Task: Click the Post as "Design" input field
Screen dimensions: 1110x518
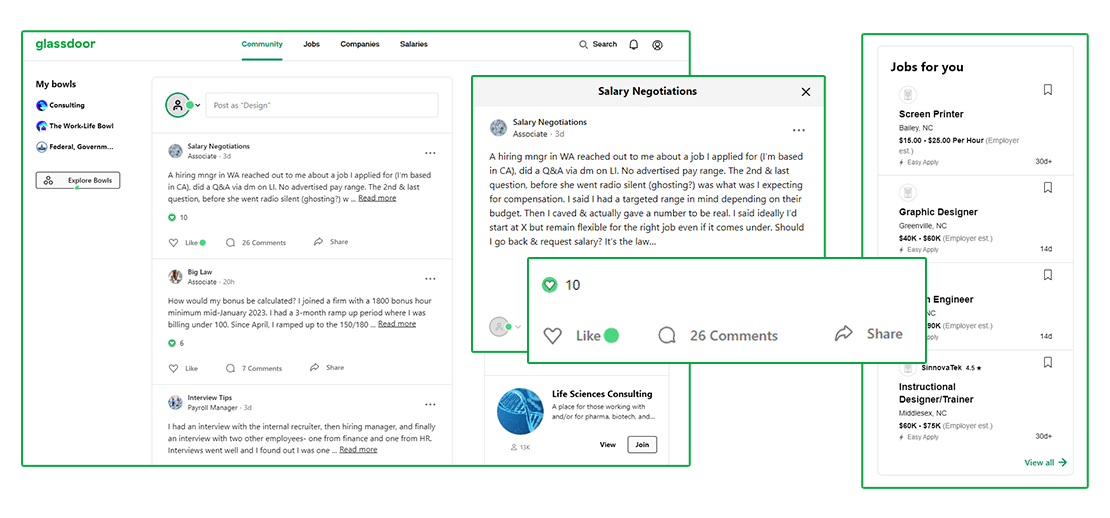Action: point(321,105)
